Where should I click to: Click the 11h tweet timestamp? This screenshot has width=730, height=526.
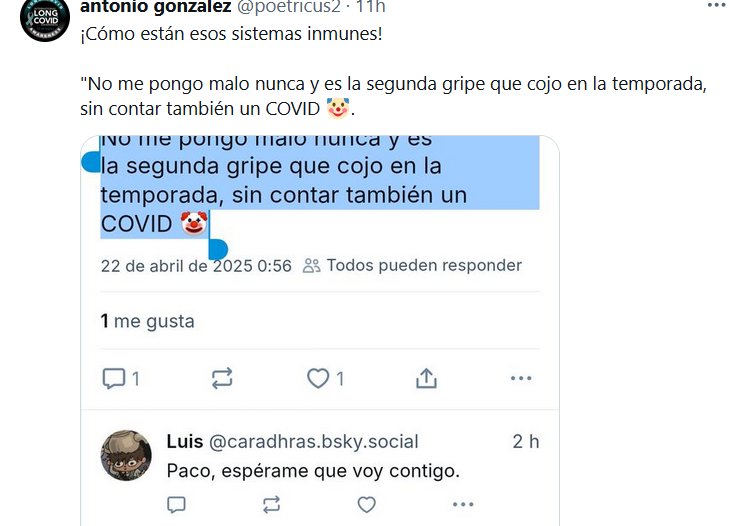(x=371, y=7)
